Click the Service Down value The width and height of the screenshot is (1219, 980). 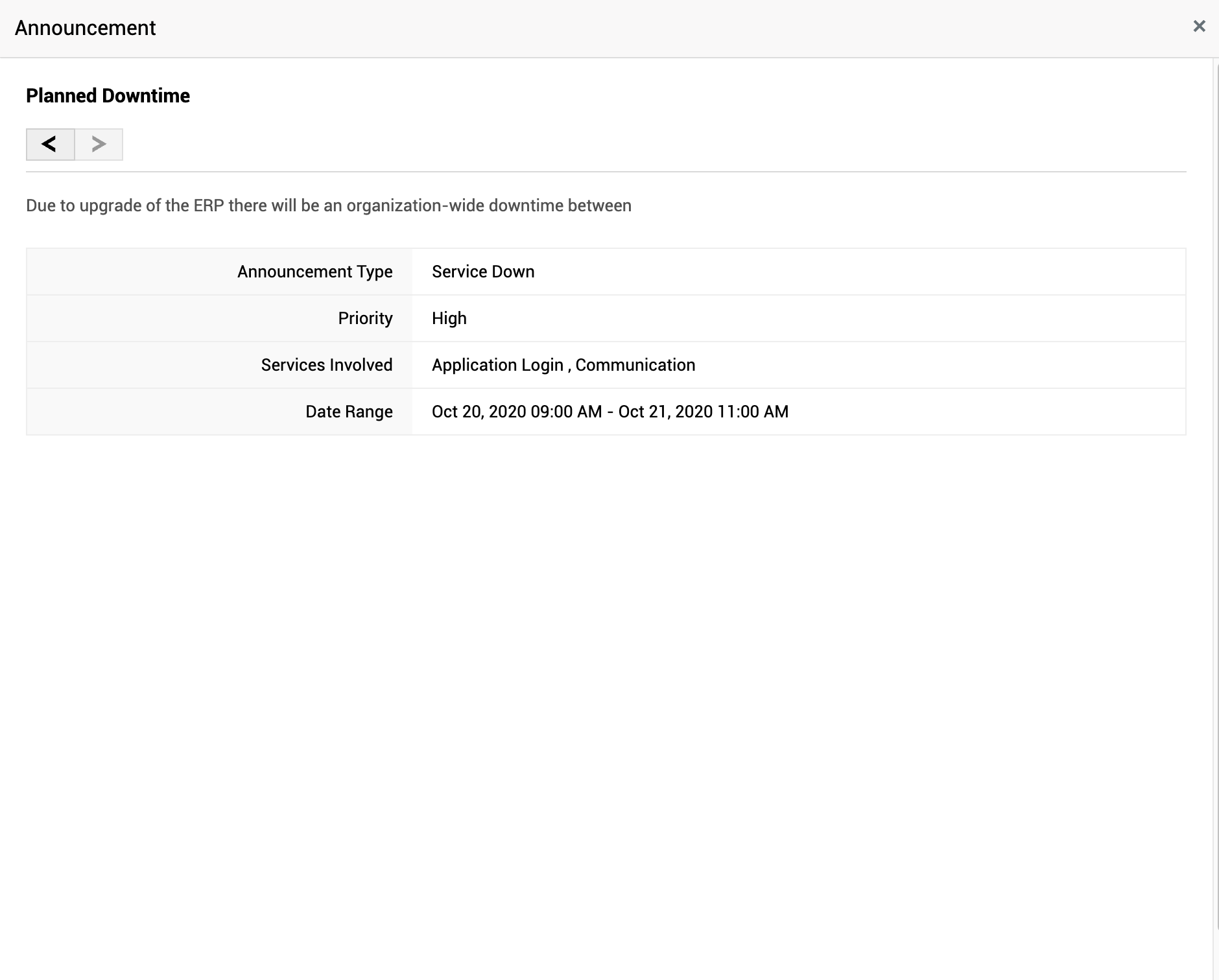click(x=483, y=272)
